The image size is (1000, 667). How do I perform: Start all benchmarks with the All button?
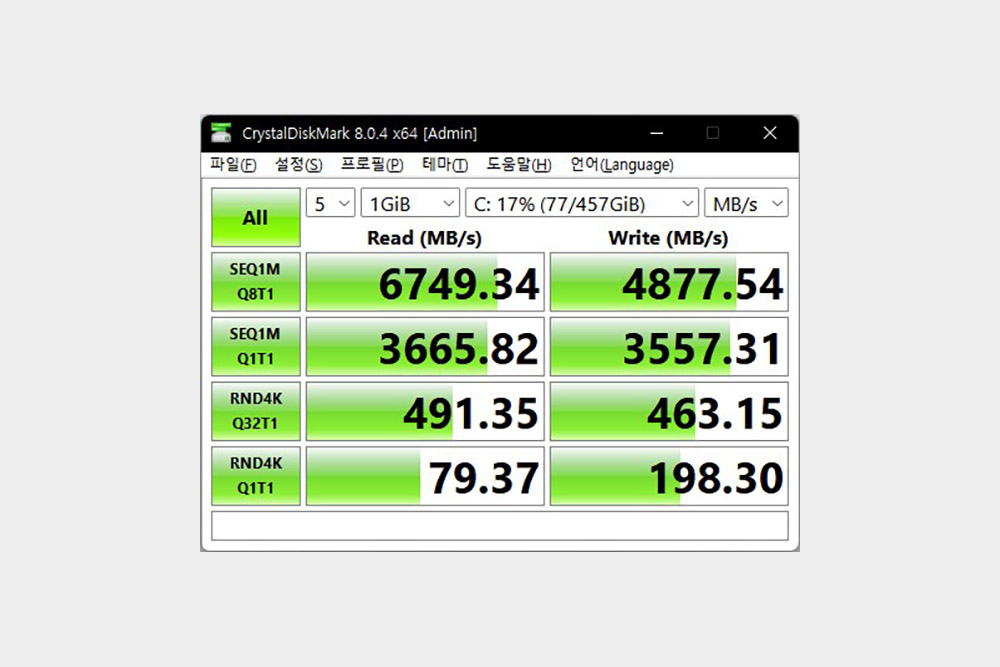(256, 217)
